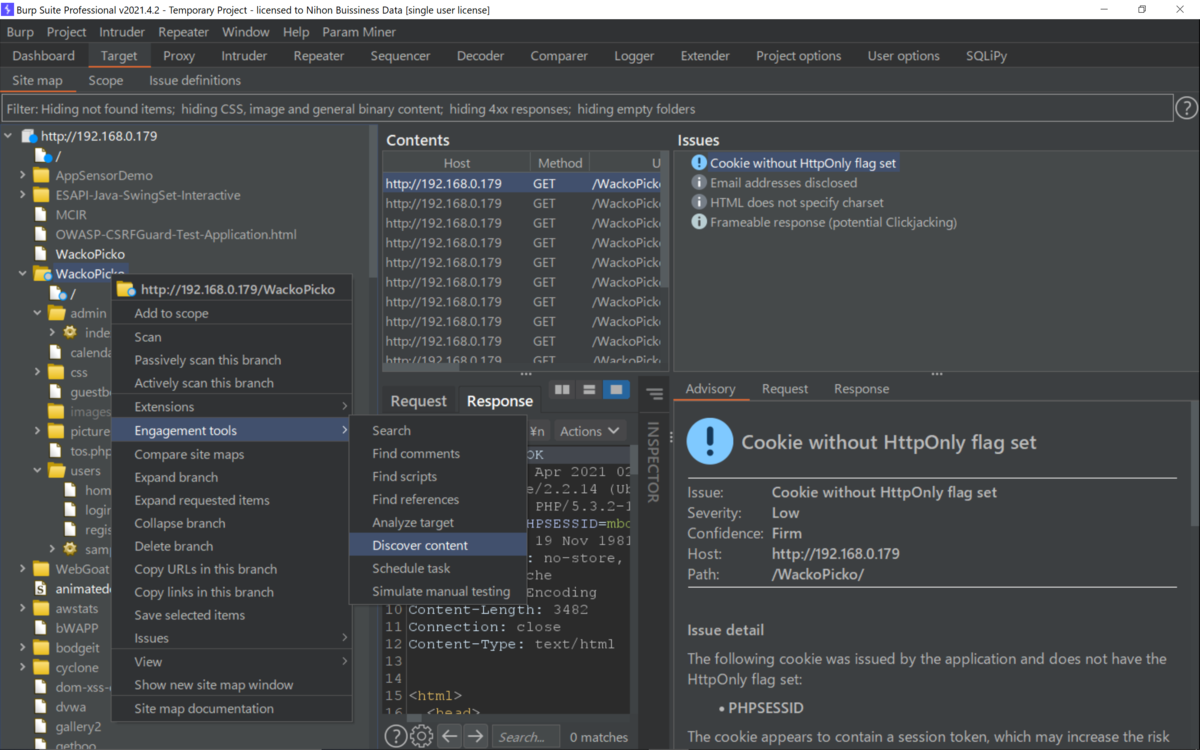Click info icon beside HTML does not specify charset
Image resolution: width=1200 pixels, height=750 pixels.
click(x=699, y=202)
